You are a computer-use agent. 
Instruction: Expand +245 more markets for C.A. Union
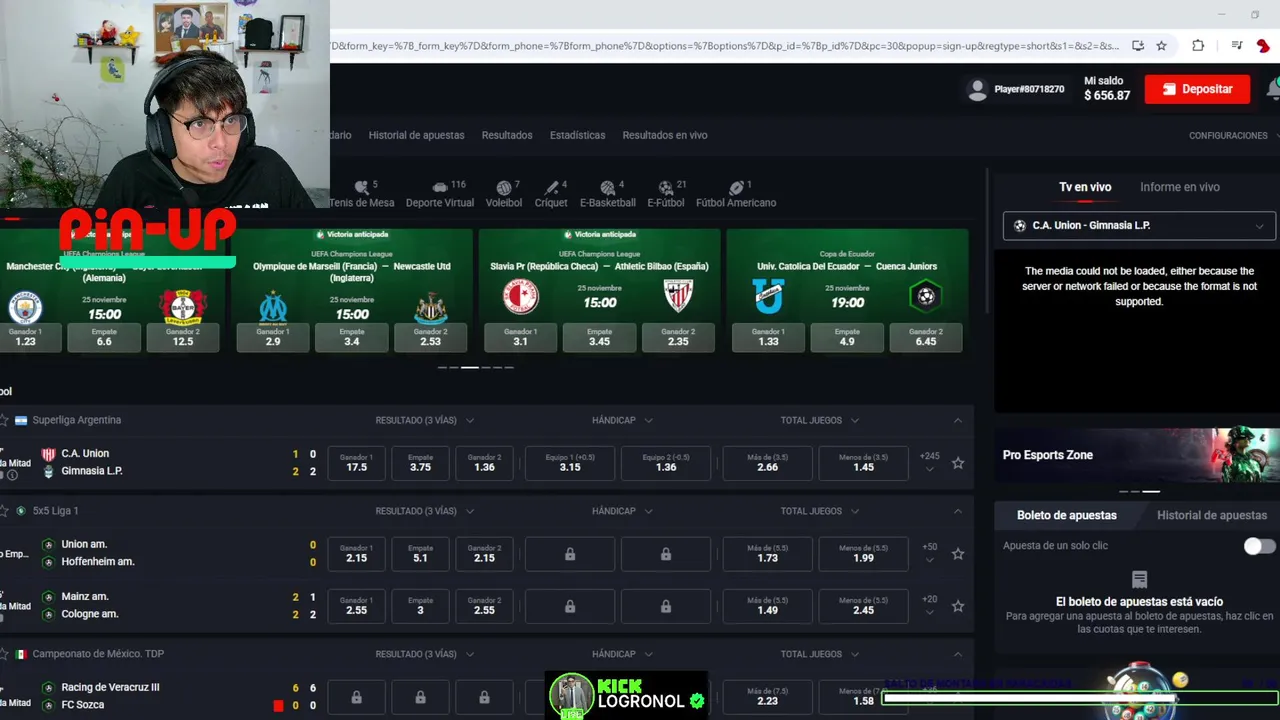click(930, 462)
